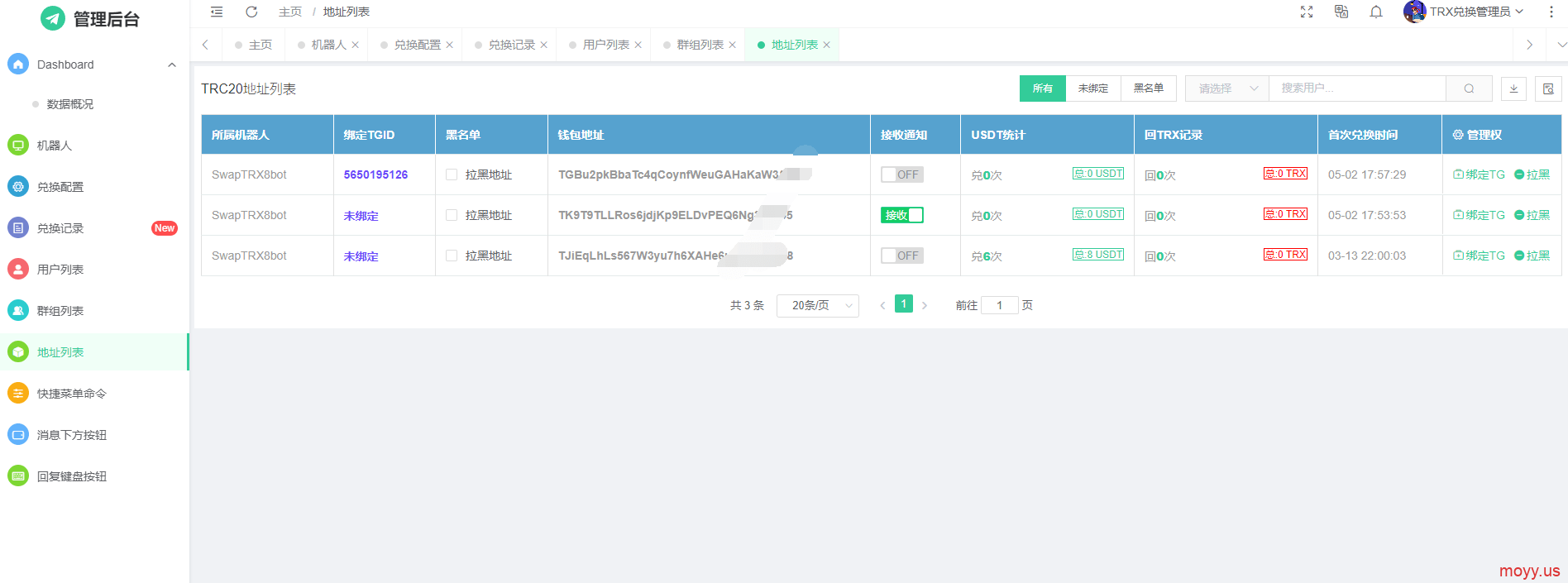Click page number 1 button
This screenshot has height=583, width=1568.
(x=904, y=303)
